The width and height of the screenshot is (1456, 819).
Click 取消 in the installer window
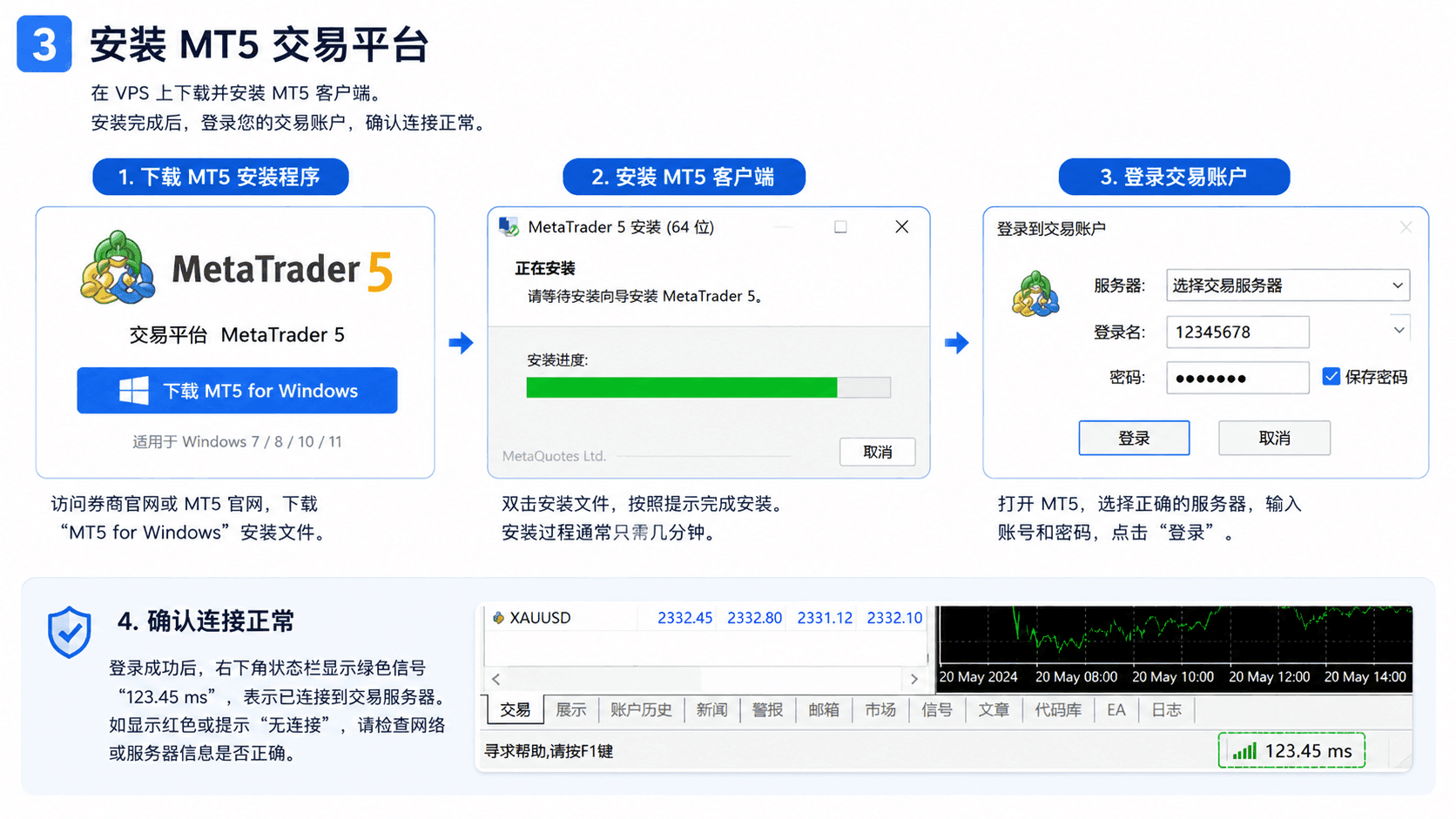878,452
